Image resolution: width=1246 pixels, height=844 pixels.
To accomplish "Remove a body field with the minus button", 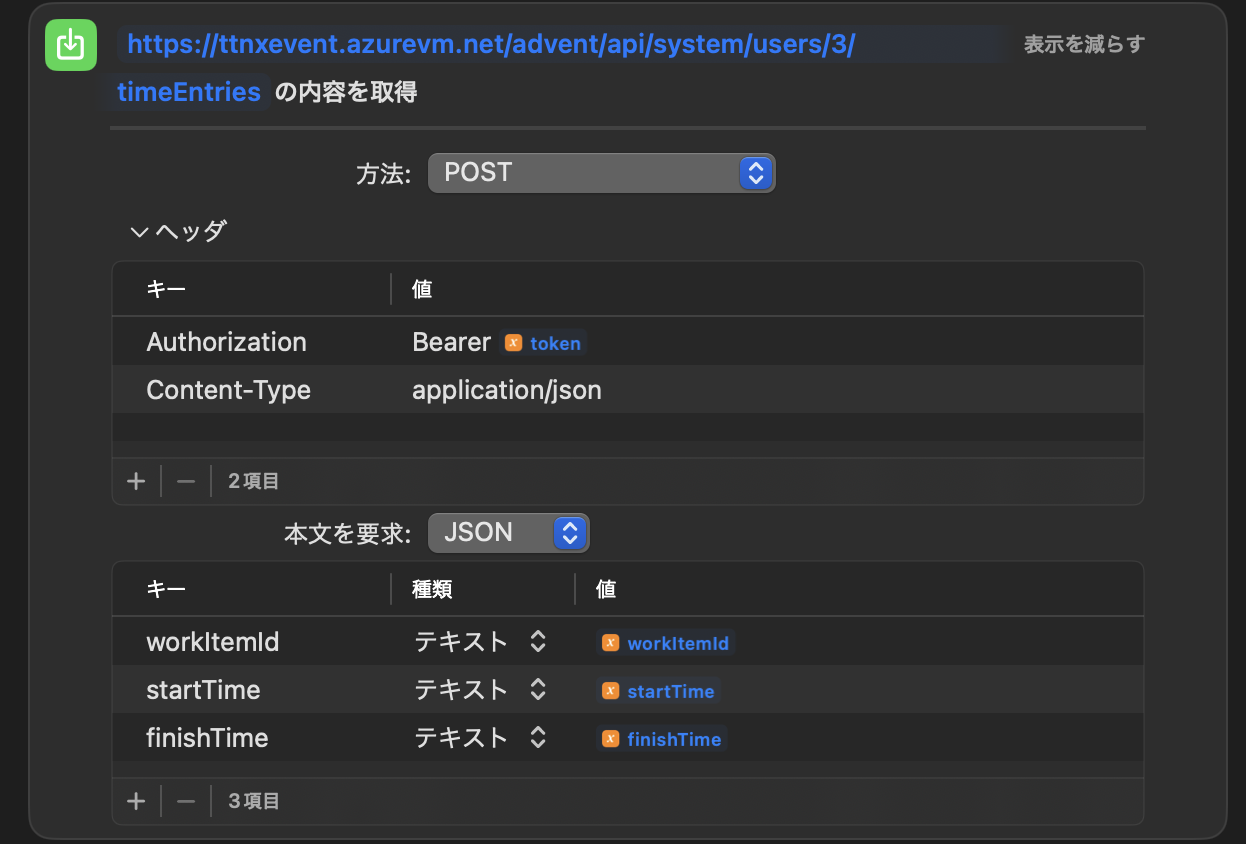I will coord(185,800).
